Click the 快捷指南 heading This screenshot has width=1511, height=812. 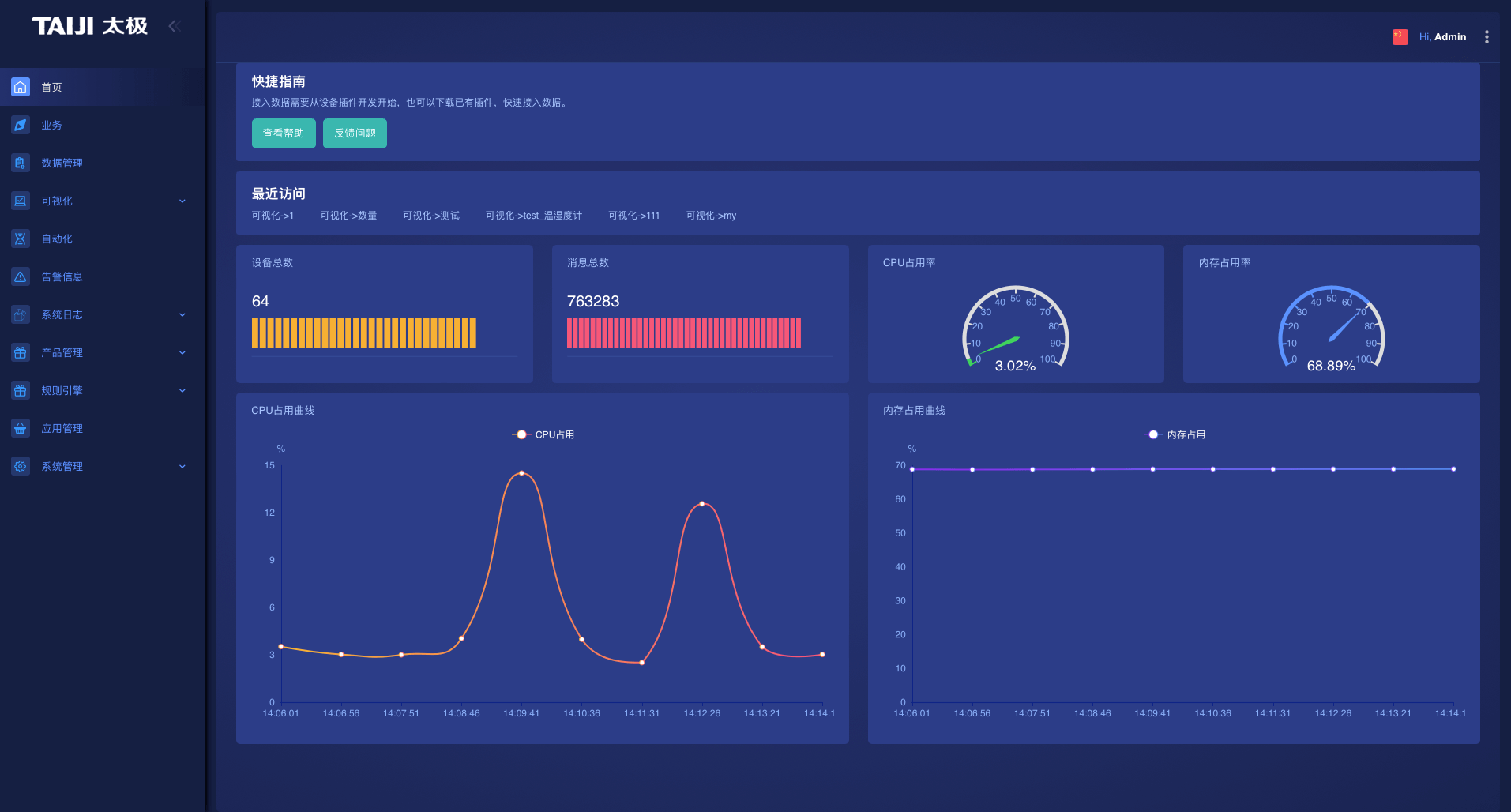click(279, 81)
